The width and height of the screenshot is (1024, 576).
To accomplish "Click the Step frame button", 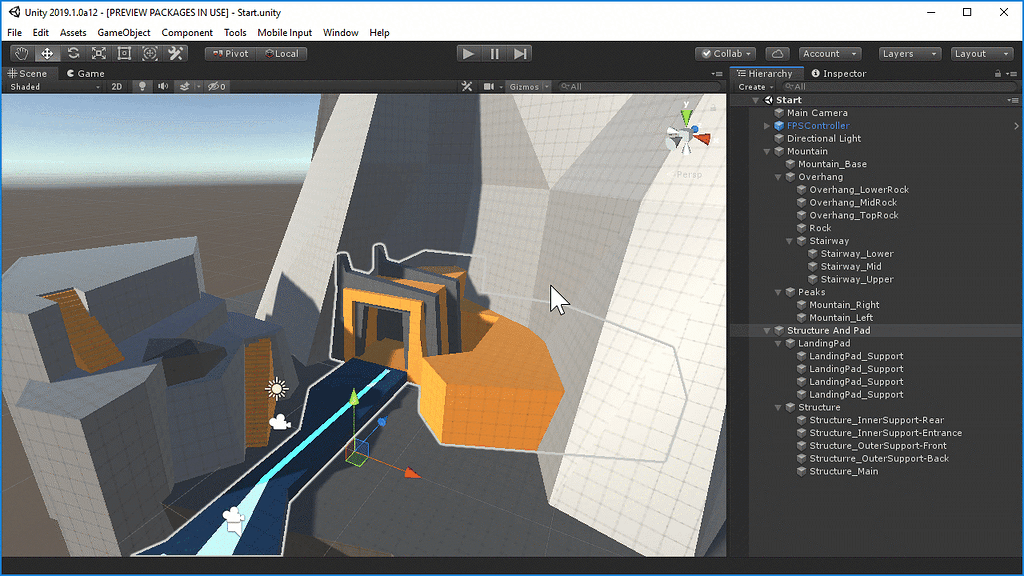I will (520, 54).
